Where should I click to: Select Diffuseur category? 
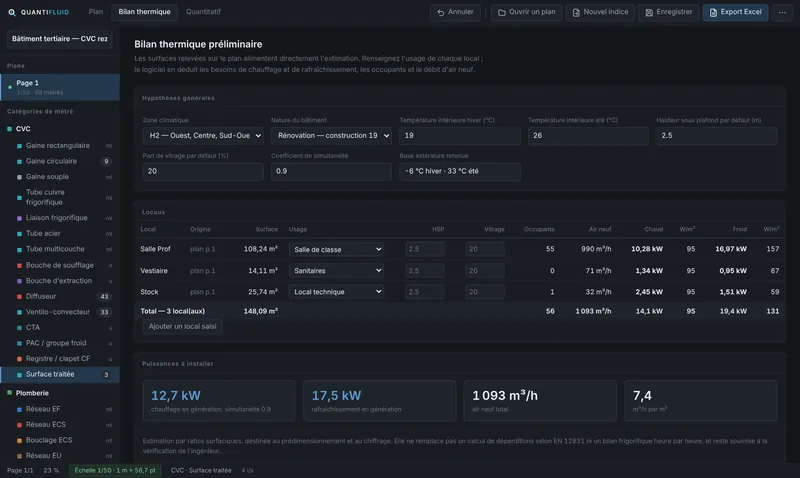point(60,296)
